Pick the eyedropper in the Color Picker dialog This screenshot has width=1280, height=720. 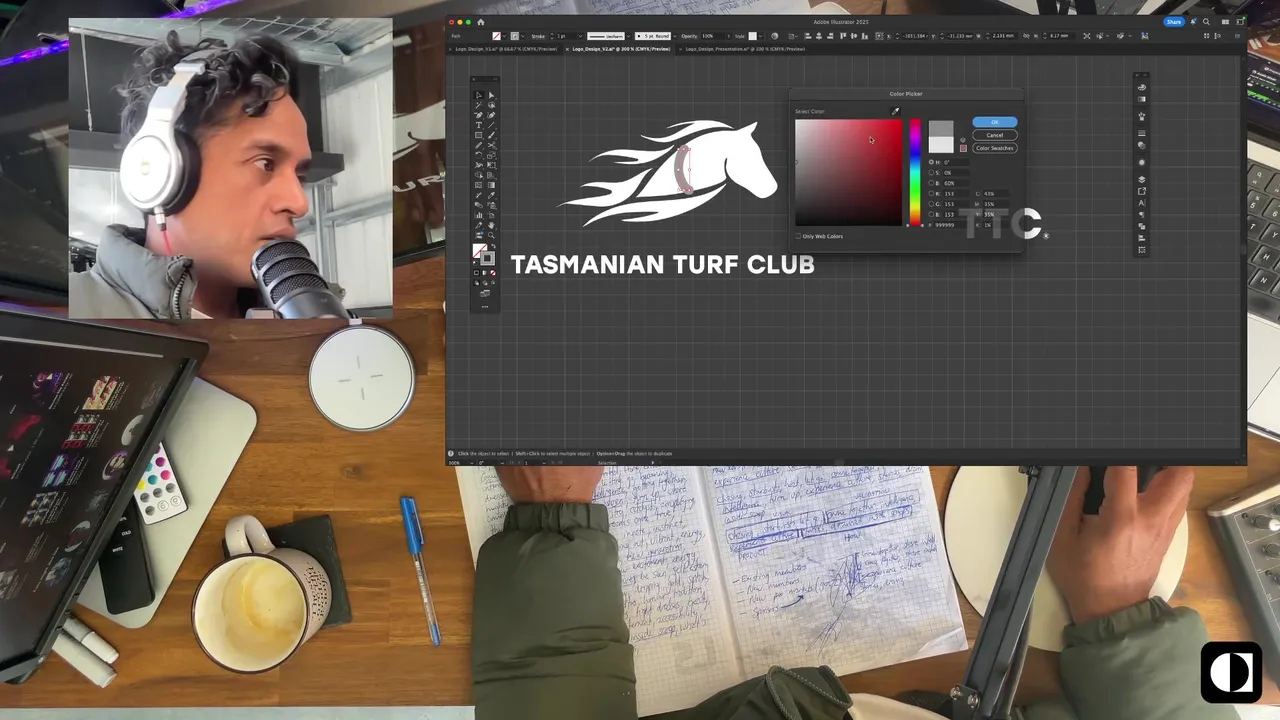(x=895, y=111)
